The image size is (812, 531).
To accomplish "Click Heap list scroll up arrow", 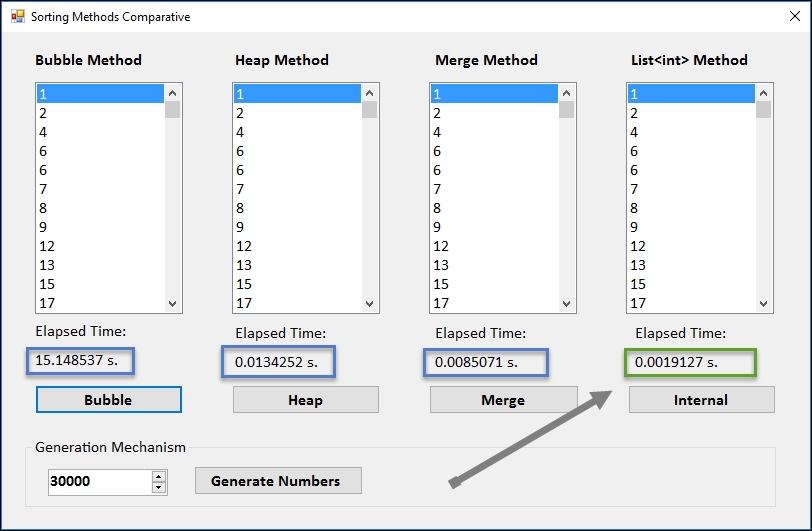I will 369,93.
